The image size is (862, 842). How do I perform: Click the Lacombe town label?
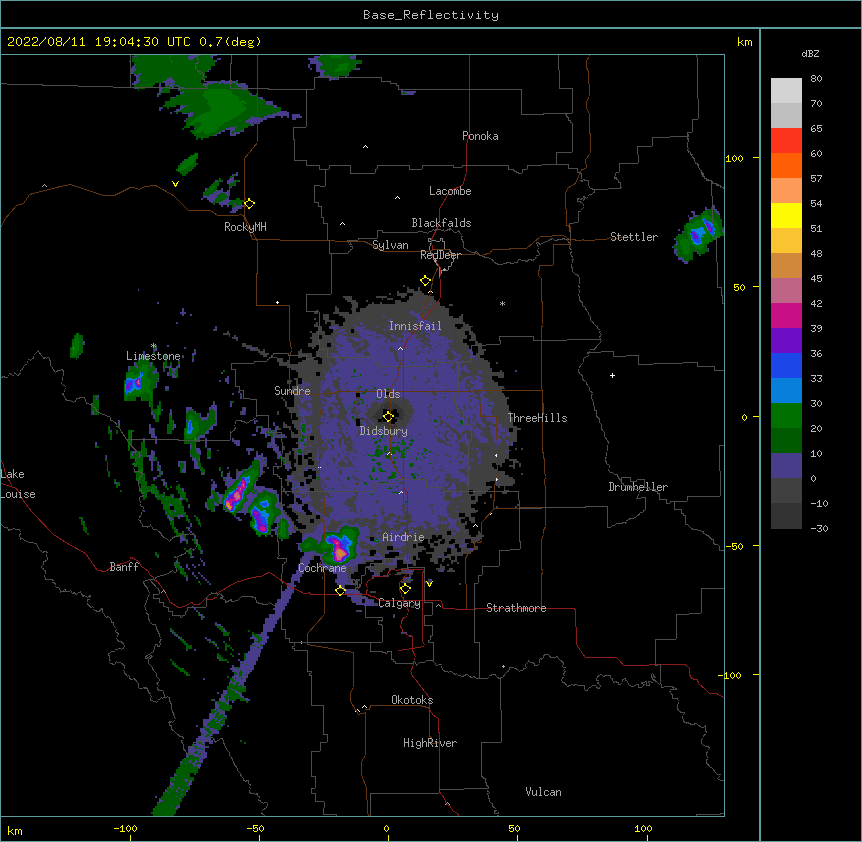[450, 191]
